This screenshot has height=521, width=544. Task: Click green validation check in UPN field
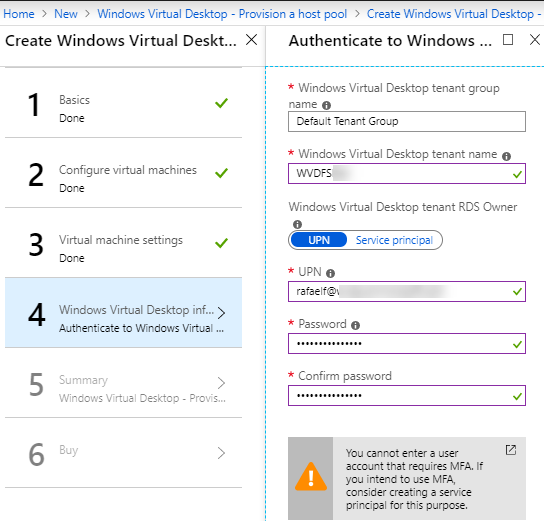(x=517, y=292)
